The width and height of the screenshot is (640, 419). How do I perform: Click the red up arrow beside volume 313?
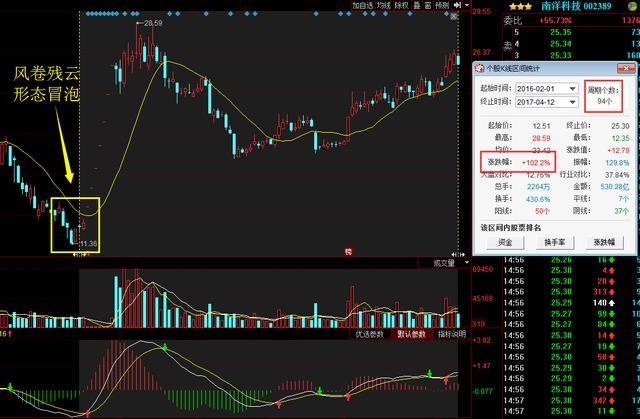pyautogui.click(x=611, y=292)
